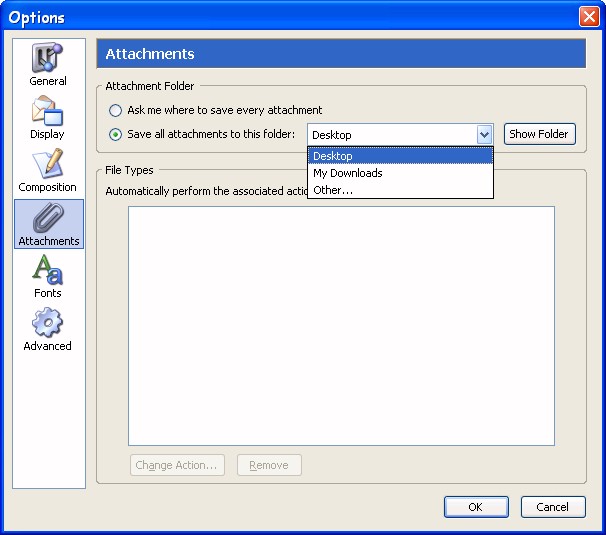Pick Other… from the folder list
The height and width of the screenshot is (535, 606).
(400, 190)
